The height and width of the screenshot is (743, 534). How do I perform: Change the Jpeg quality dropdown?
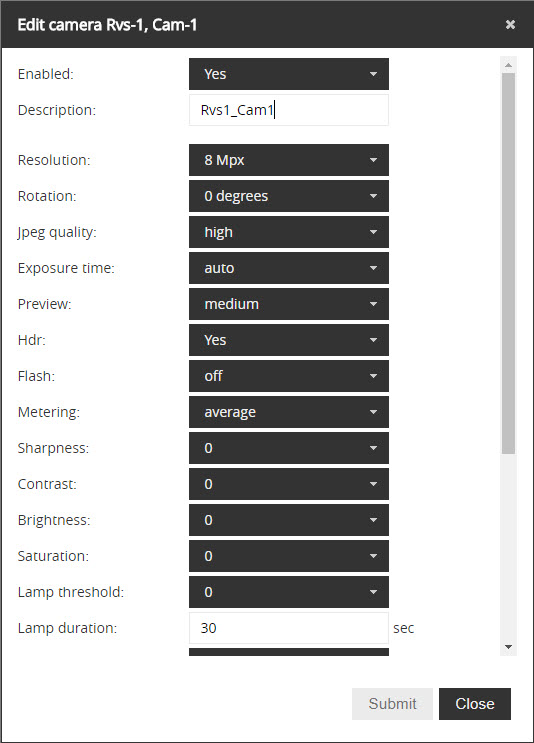(289, 232)
